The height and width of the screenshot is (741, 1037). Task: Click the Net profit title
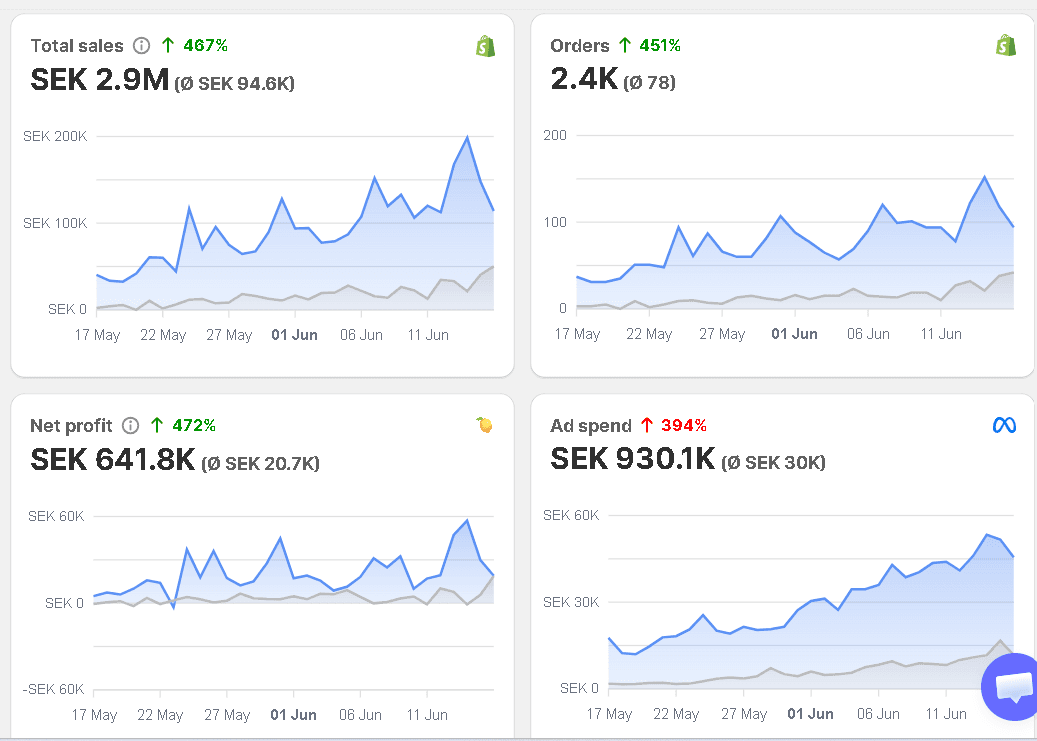[x=71, y=425]
